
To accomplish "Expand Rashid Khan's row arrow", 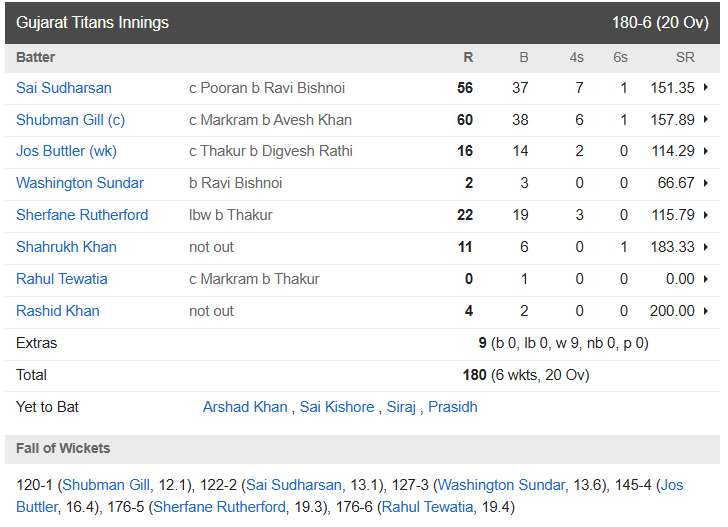I will point(706,311).
